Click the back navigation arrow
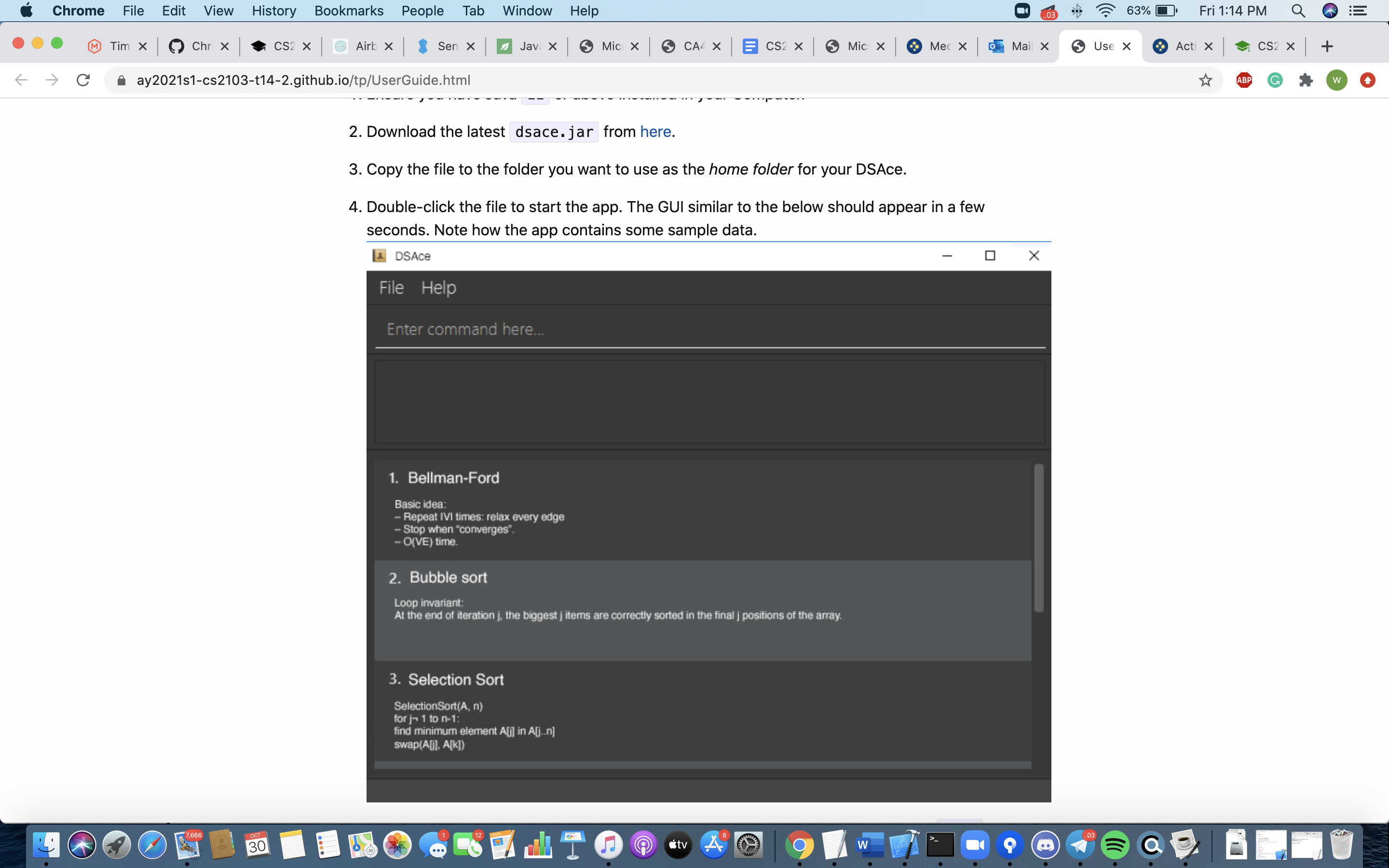Viewport: 1389px width, 868px height. pos(21,80)
